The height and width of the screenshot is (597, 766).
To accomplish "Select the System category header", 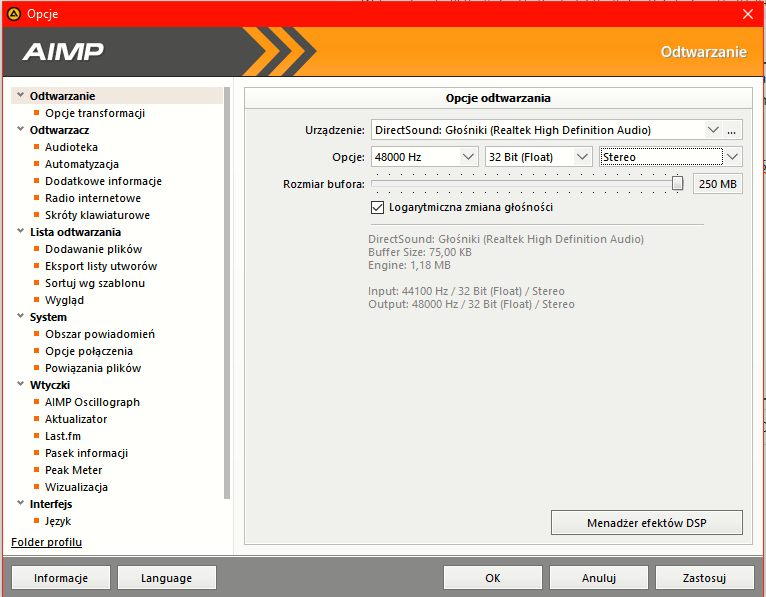I will (48, 317).
